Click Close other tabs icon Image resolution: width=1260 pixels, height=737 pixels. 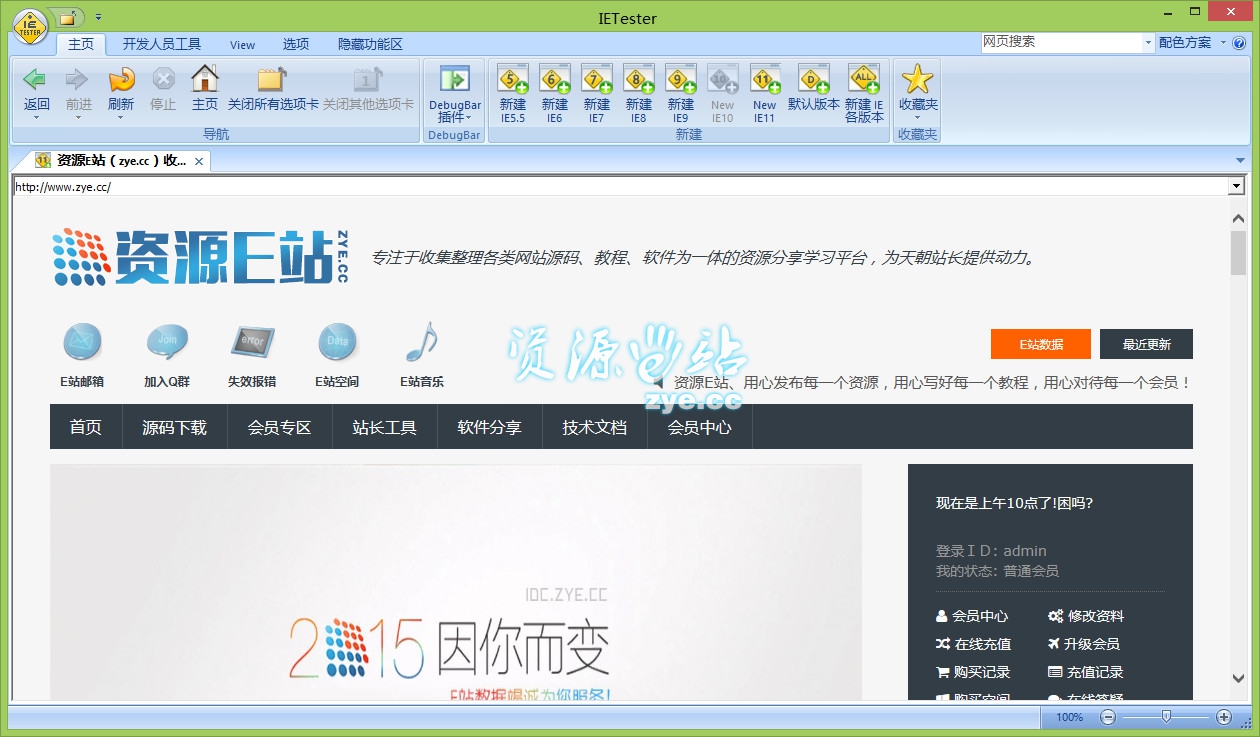coord(368,79)
